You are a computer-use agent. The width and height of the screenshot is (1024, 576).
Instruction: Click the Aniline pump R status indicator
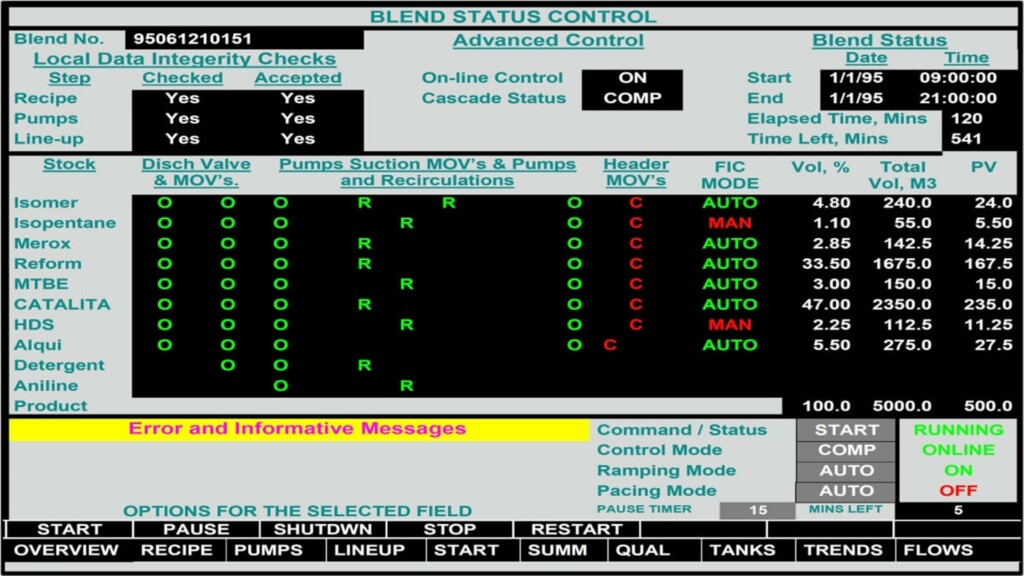[407, 386]
